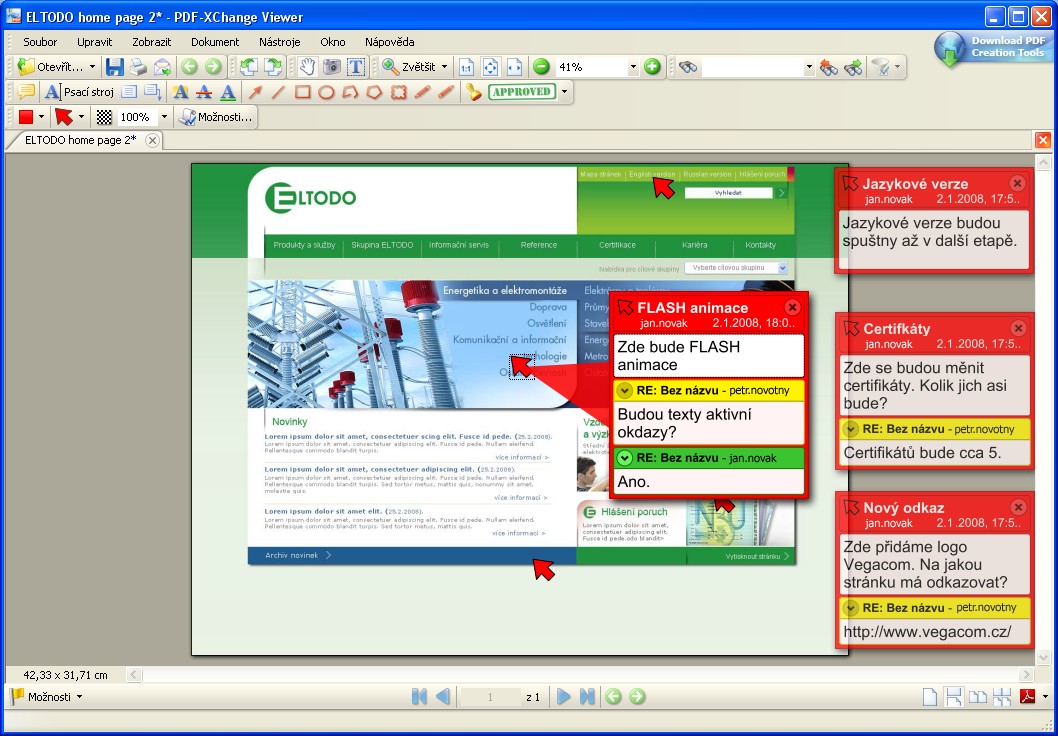Collapse the petr.novotny reply under Nový odkaz

pyautogui.click(x=851, y=608)
